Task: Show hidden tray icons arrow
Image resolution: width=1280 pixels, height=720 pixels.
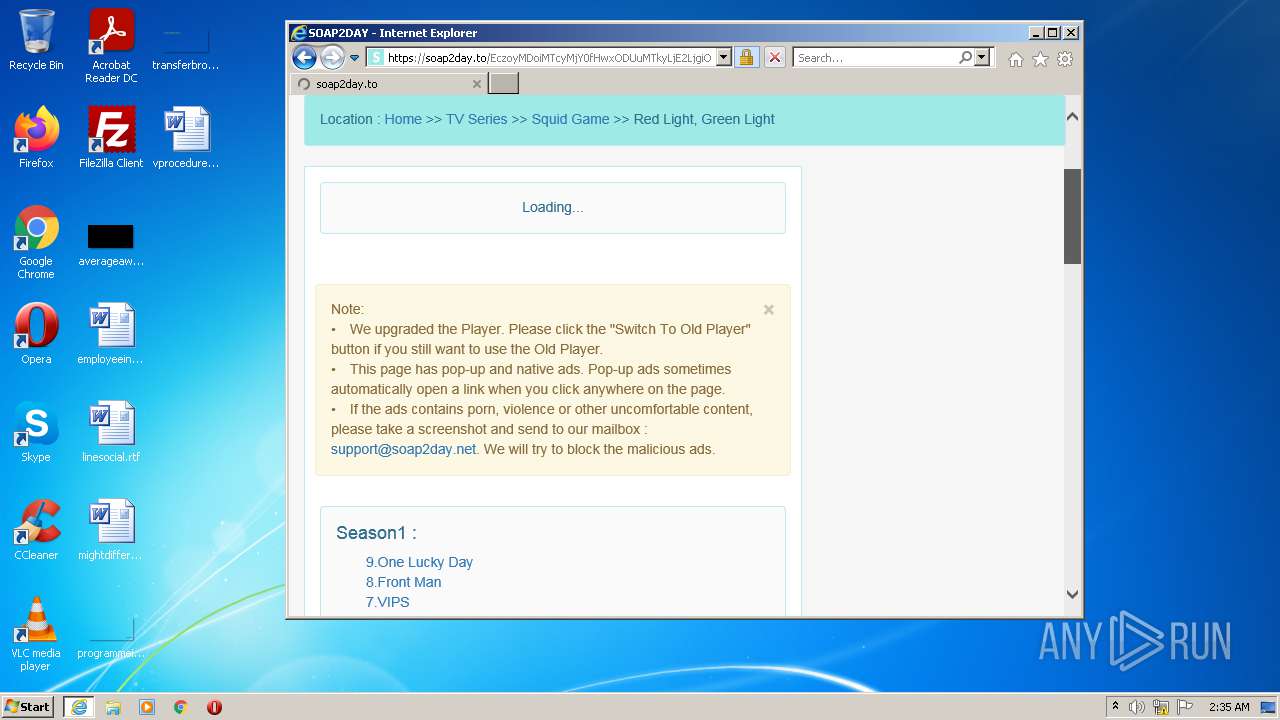Action: pos(1115,707)
